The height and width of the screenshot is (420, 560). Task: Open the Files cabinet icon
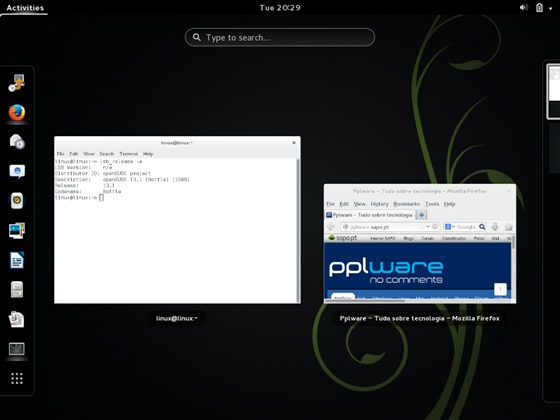click(17, 289)
